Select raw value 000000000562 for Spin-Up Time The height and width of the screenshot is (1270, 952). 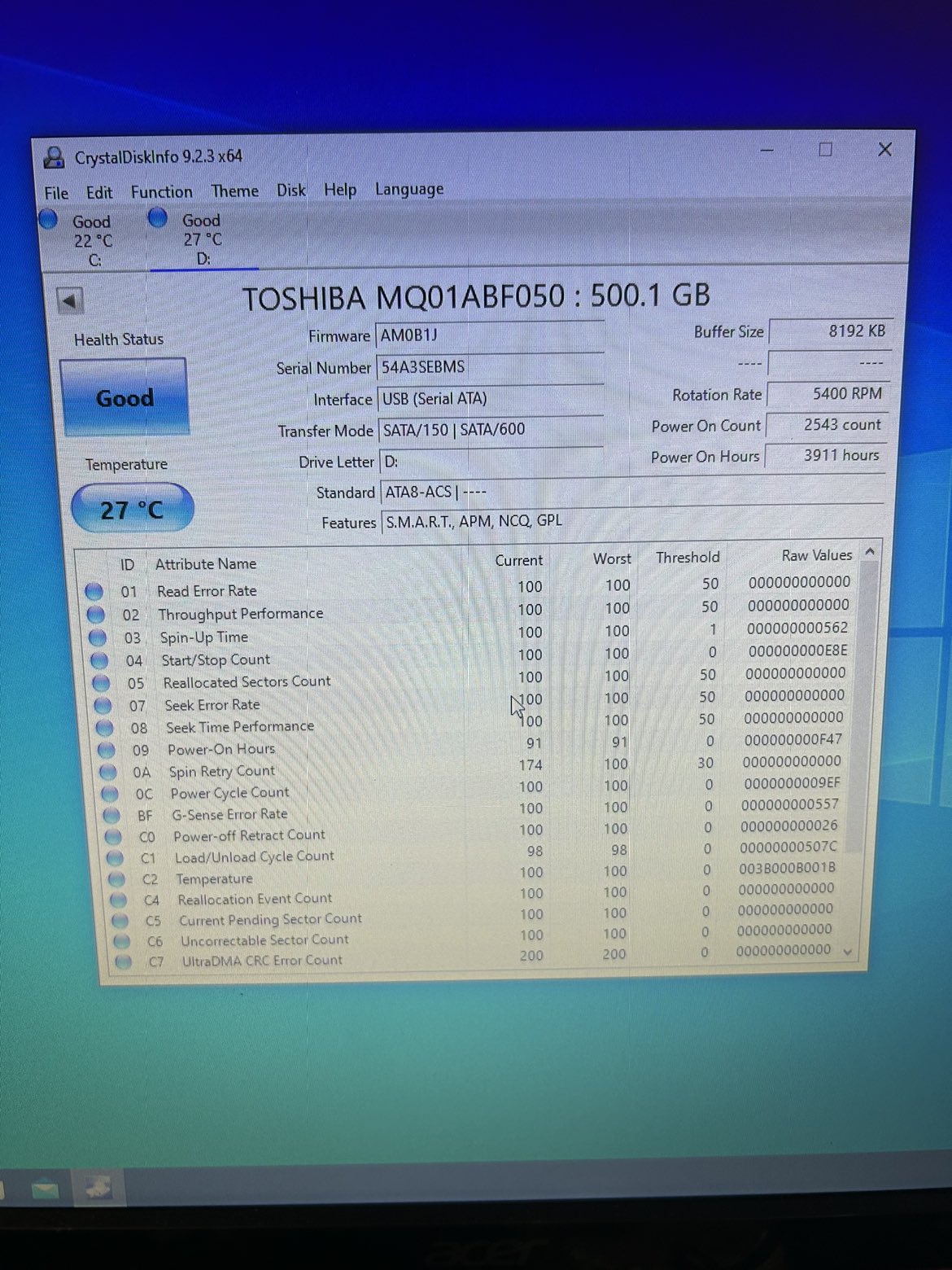click(x=797, y=628)
